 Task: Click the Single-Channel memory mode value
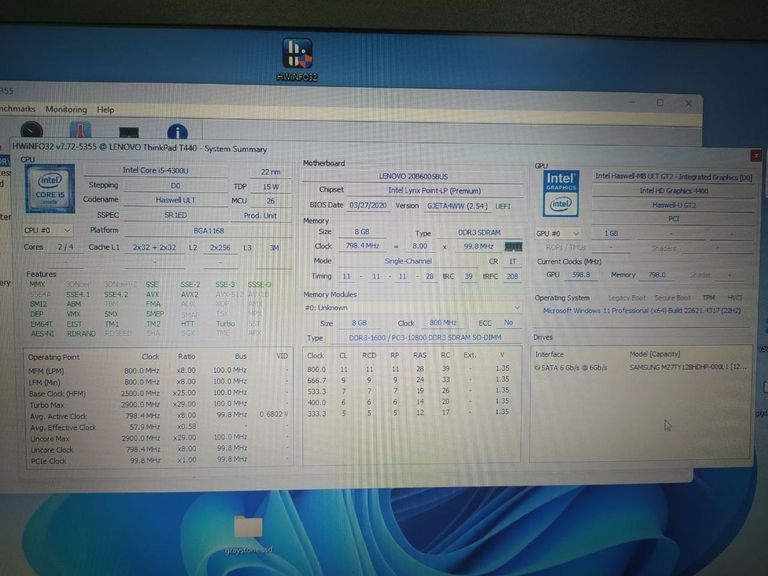click(x=408, y=261)
